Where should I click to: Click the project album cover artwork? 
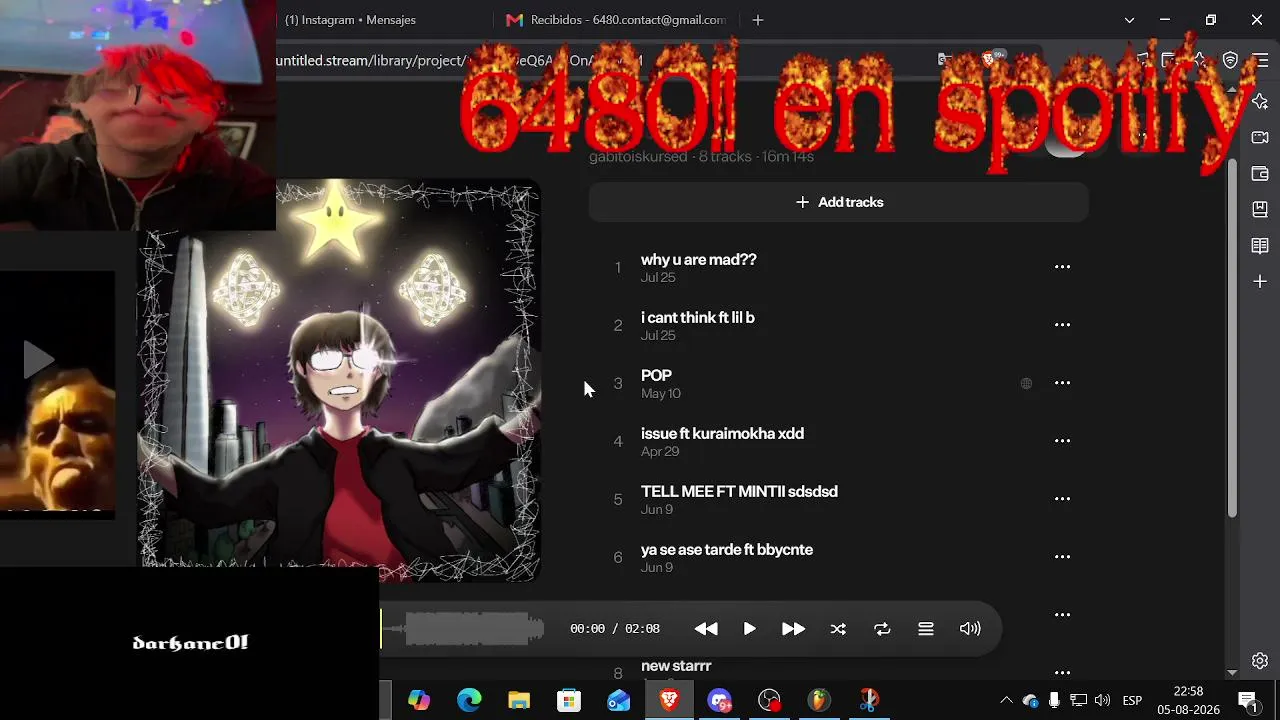coord(340,381)
